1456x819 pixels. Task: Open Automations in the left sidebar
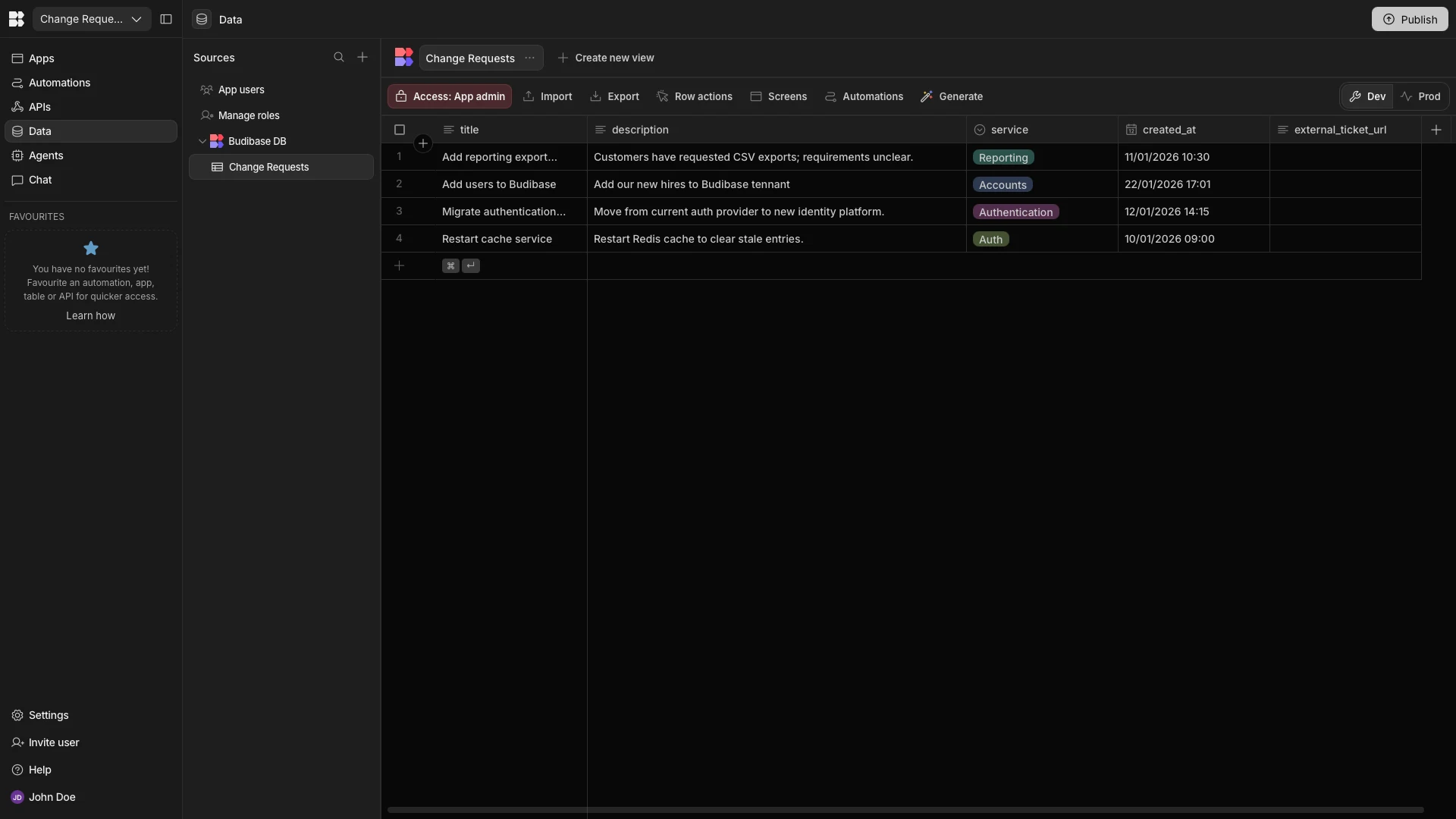click(x=59, y=83)
